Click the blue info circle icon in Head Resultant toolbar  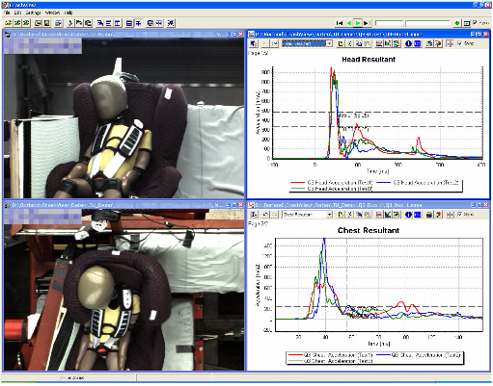(x=408, y=43)
